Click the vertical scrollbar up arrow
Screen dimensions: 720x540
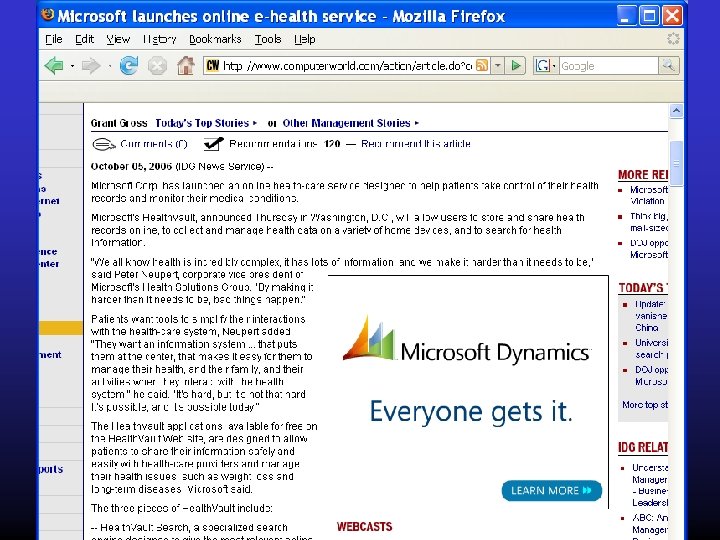click(676, 111)
